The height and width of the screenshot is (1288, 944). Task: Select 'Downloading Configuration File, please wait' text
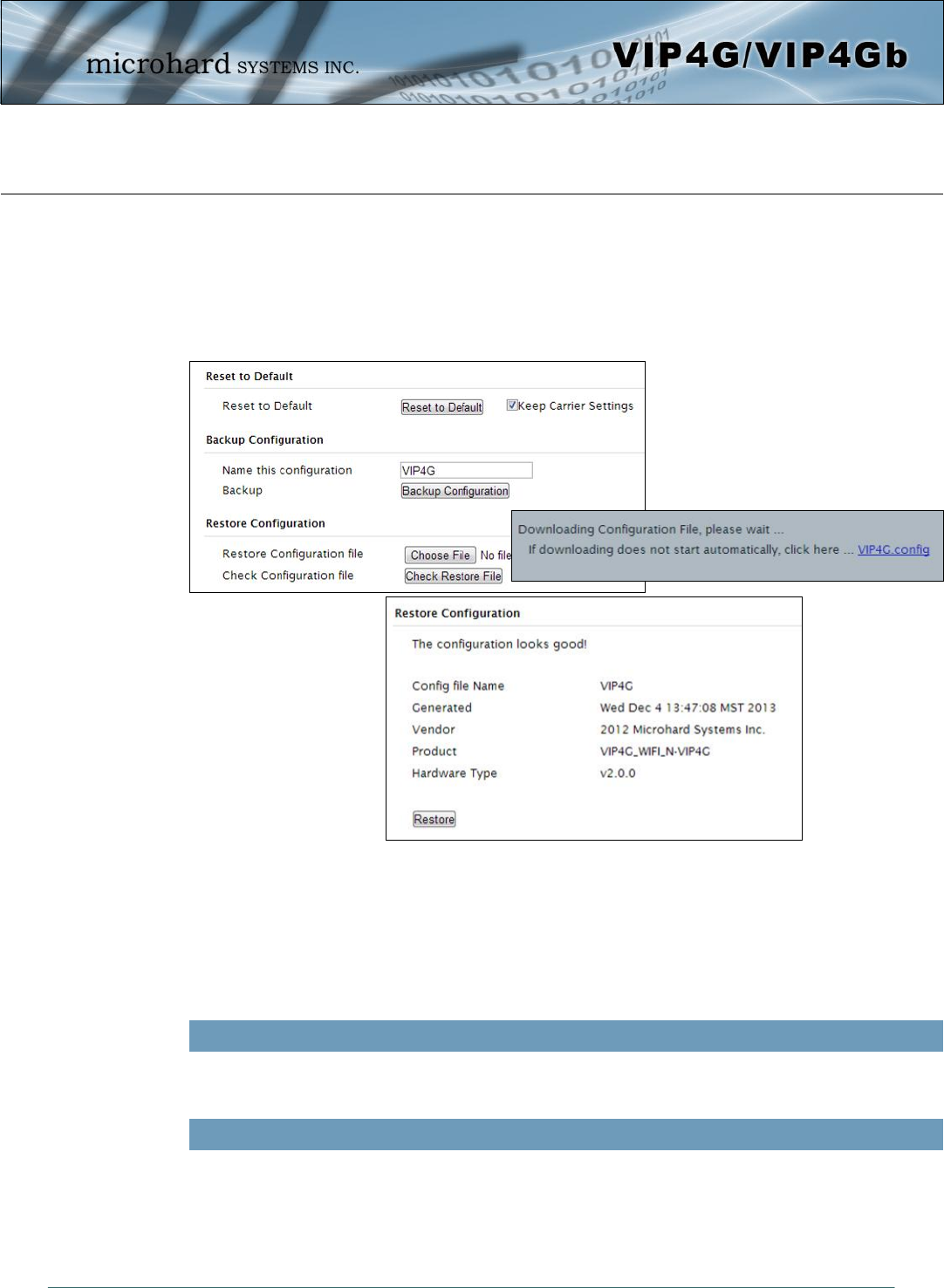click(x=651, y=529)
